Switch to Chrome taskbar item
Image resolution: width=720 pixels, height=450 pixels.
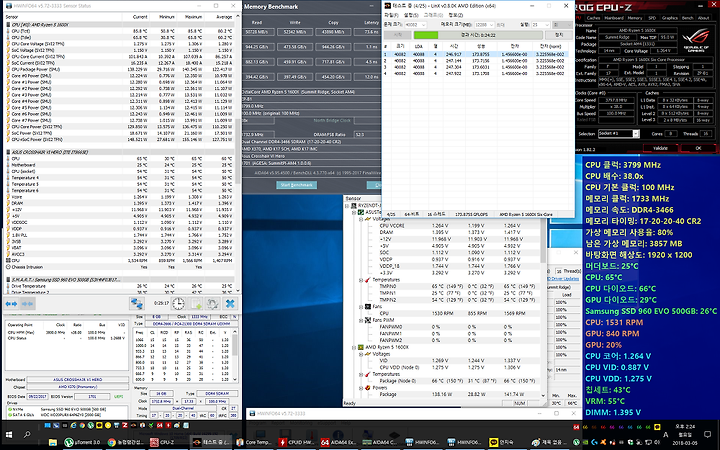click(x=125, y=442)
